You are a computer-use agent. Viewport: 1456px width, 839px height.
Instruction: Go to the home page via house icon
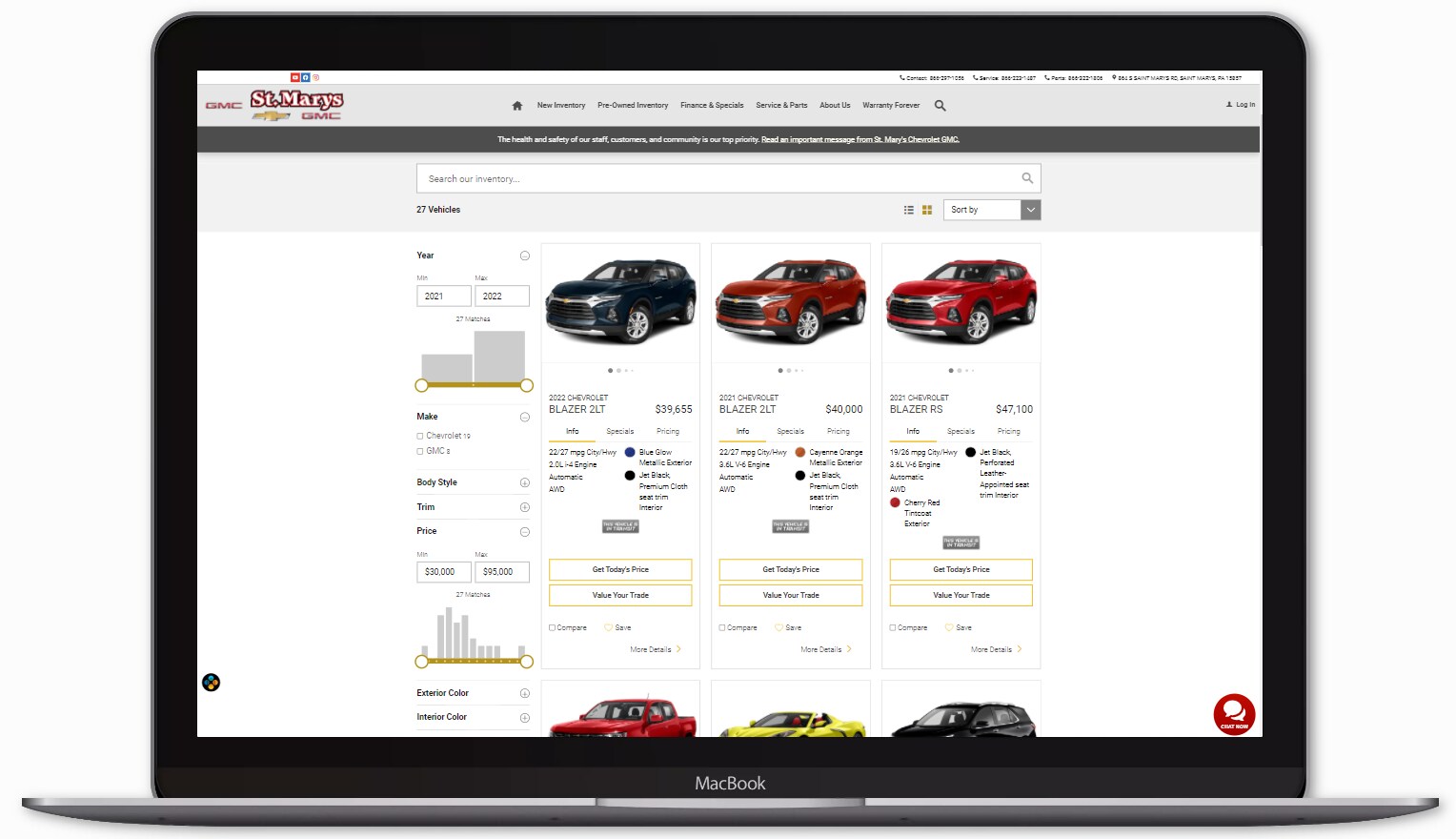pos(517,106)
